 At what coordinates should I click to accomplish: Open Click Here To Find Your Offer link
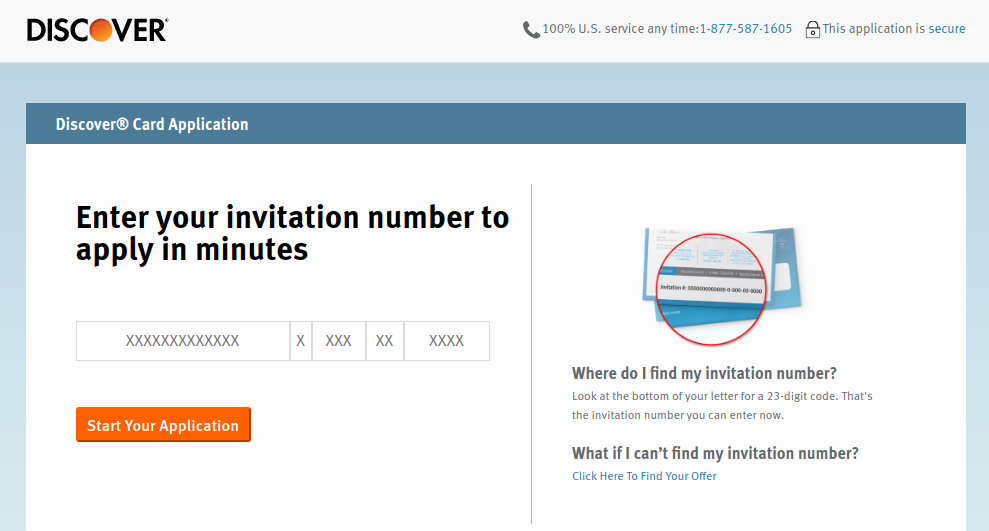point(644,476)
